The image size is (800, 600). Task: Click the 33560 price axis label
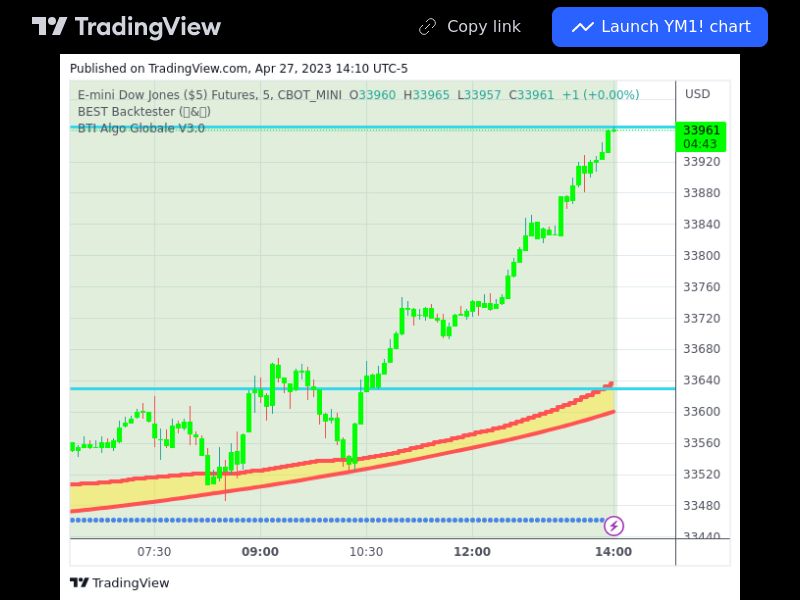(x=702, y=443)
